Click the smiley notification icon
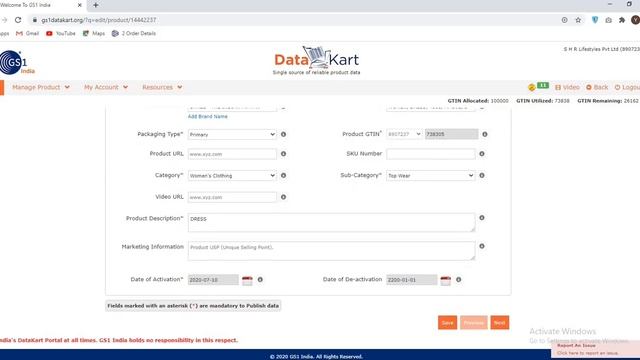The width and height of the screenshot is (640, 360). point(531,87)
